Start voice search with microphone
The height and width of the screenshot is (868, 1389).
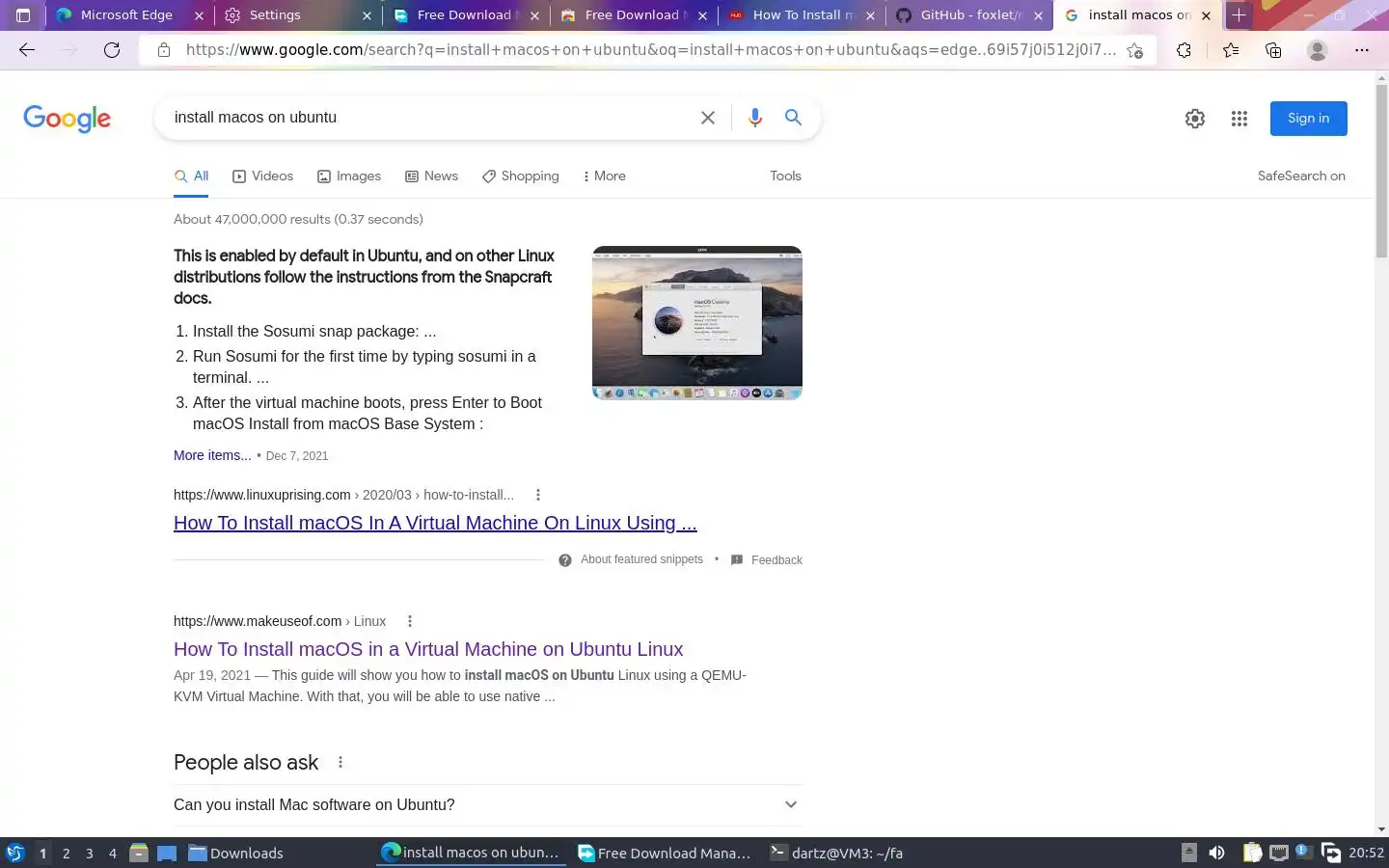(755, 118)
